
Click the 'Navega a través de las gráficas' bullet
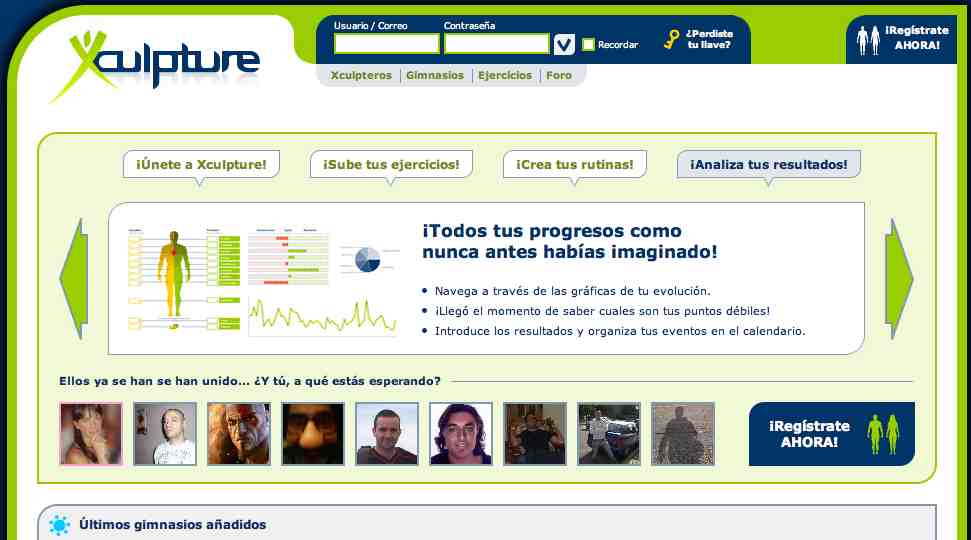[x=572, y=291]
